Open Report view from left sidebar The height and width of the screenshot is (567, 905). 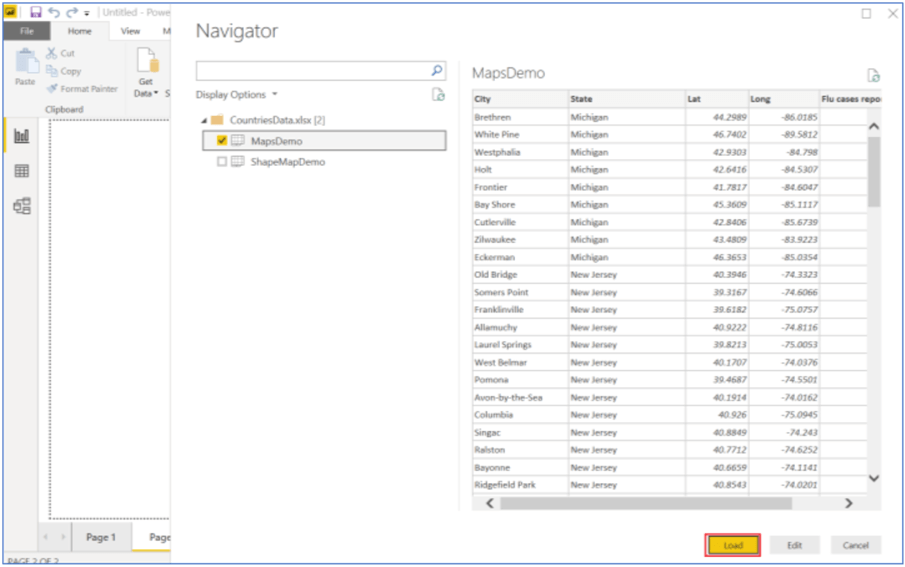tap(22, 136)
